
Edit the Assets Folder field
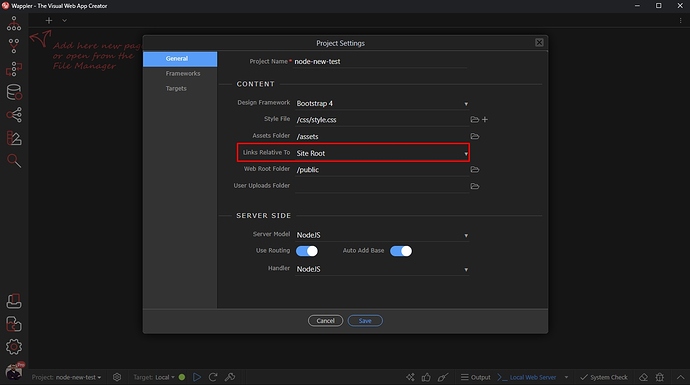381,136
